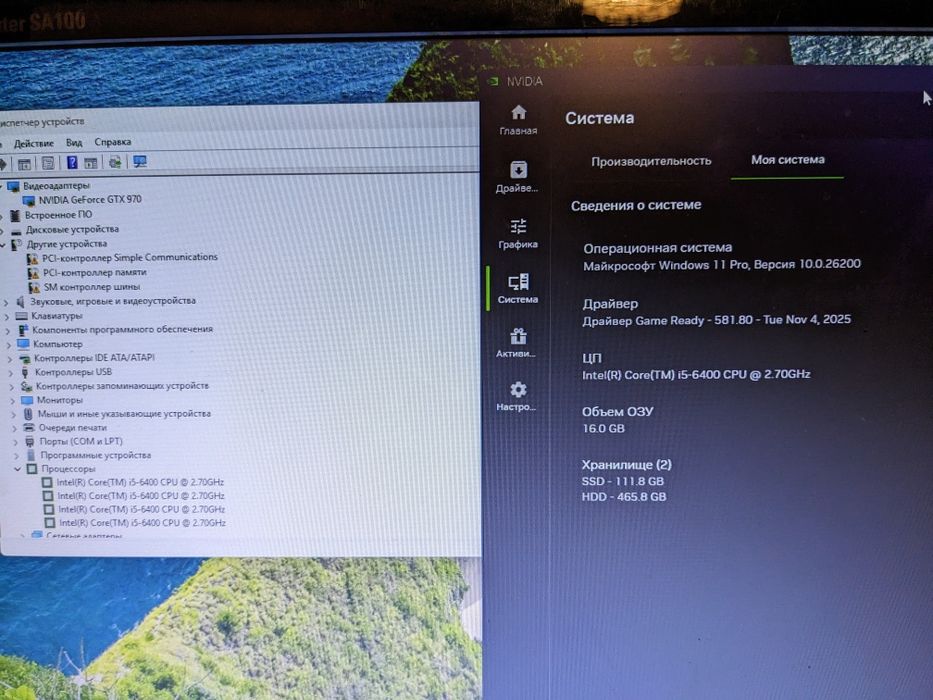Viewport: 933px width, 700px height.
Task: Select PCI-контроллер памяти device
Action: 95,272
